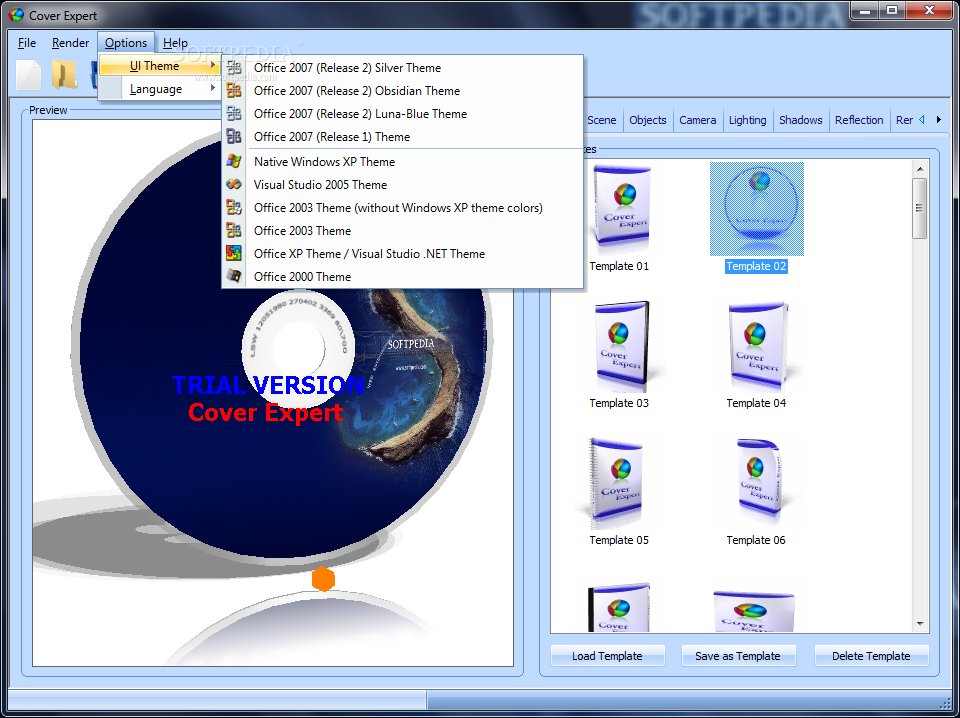Viewport: 960px width, 718px height.
Task: Click the Office XP puzzle-piece icon
Action: tap(234, 253)
